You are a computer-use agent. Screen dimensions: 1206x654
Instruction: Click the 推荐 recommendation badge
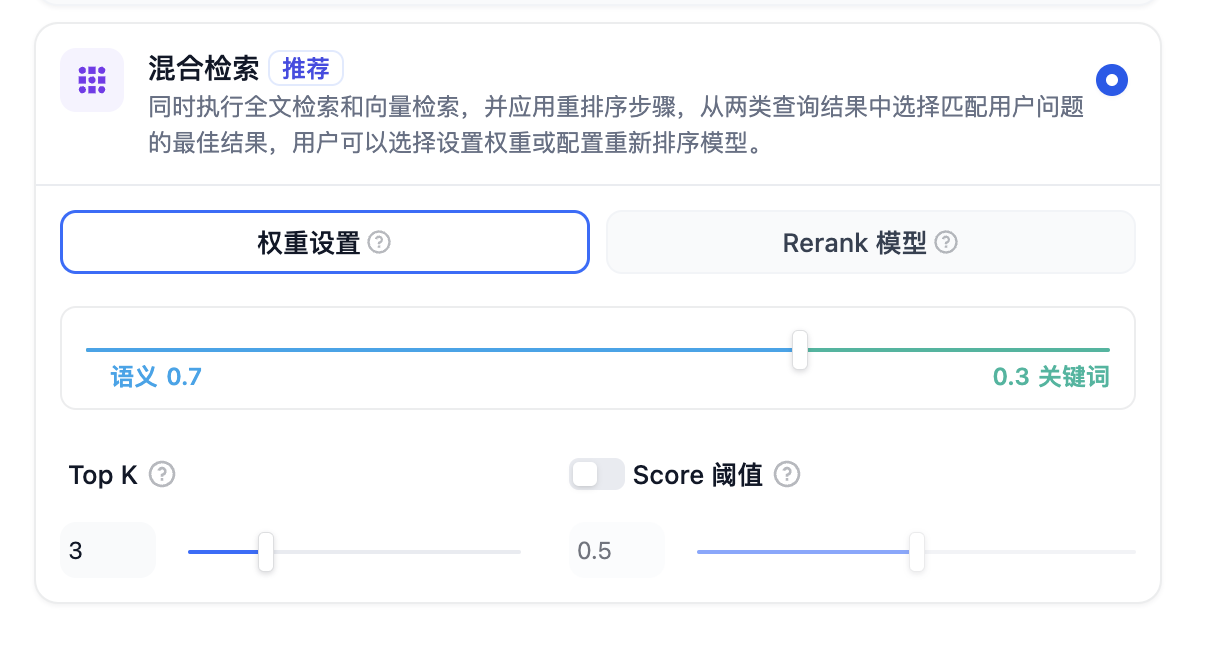click(x=307, y=68)
